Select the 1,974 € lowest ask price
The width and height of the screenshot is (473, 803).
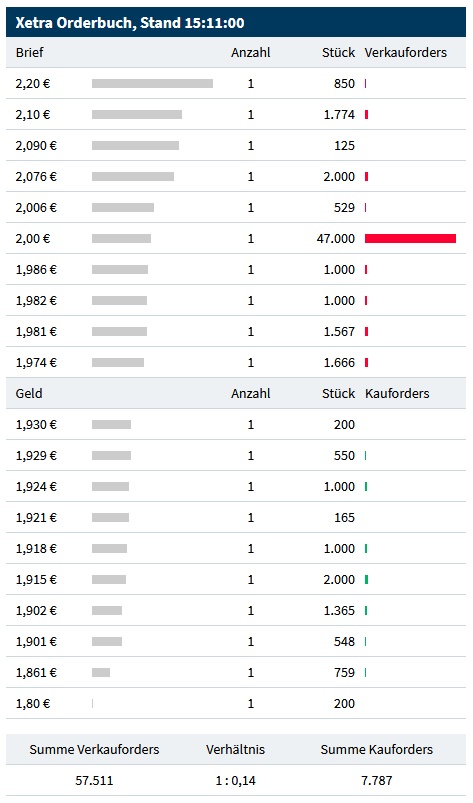click(x=36, y=363)
